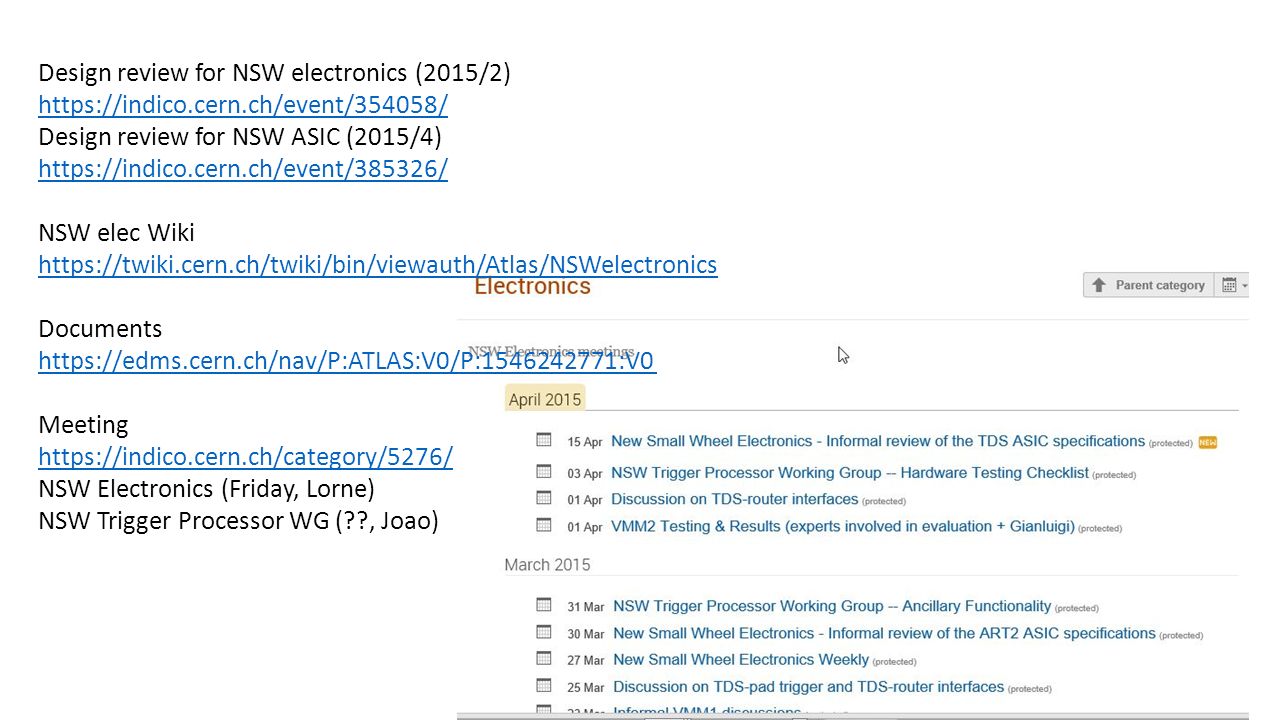Open the indico event 385326 link
Screen dimensions: 1280x720
coord(243,168)
